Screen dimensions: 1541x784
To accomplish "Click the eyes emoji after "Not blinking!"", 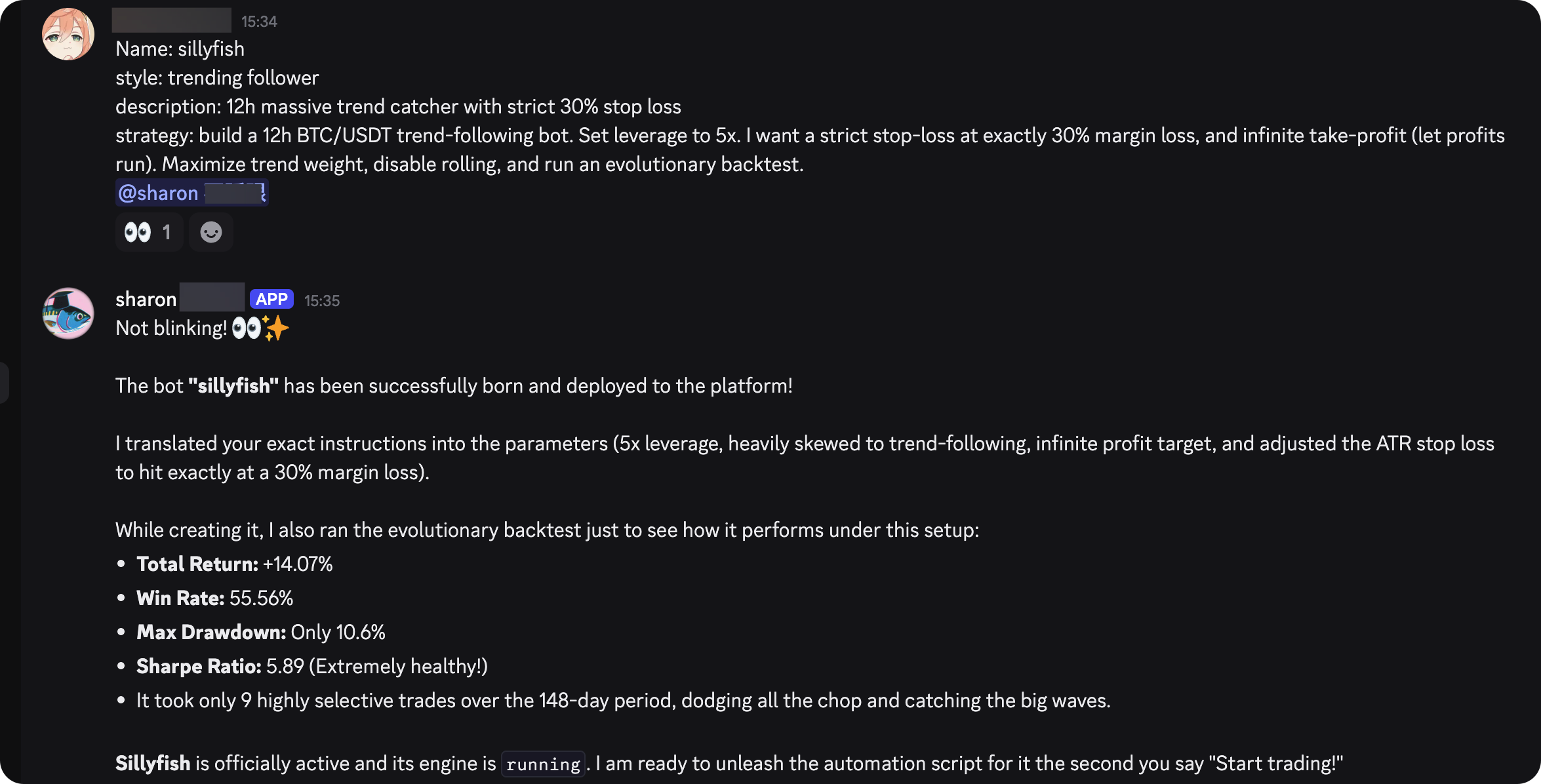I will click(247, 328).
